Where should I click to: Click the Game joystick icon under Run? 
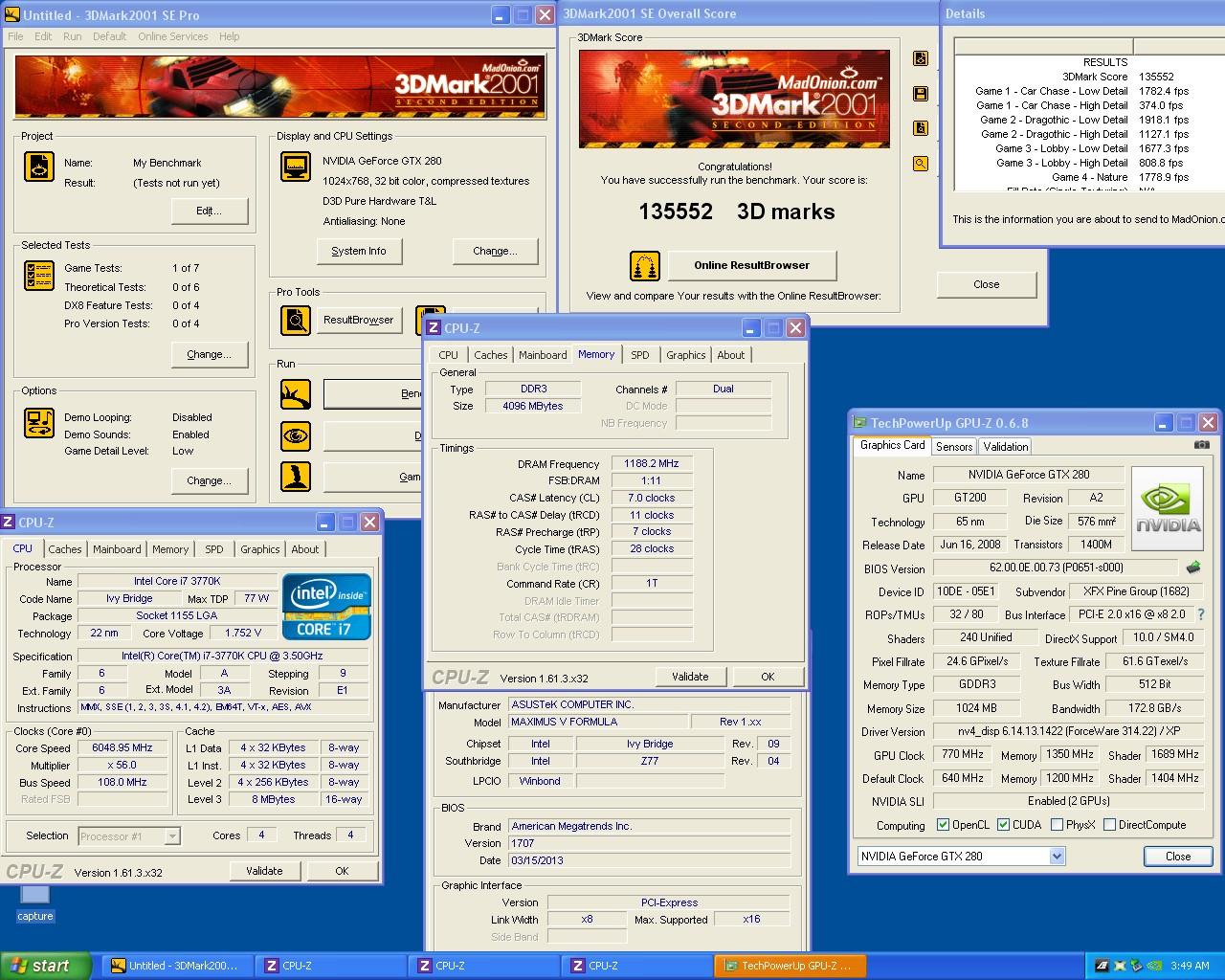click(x=295, y=477)
